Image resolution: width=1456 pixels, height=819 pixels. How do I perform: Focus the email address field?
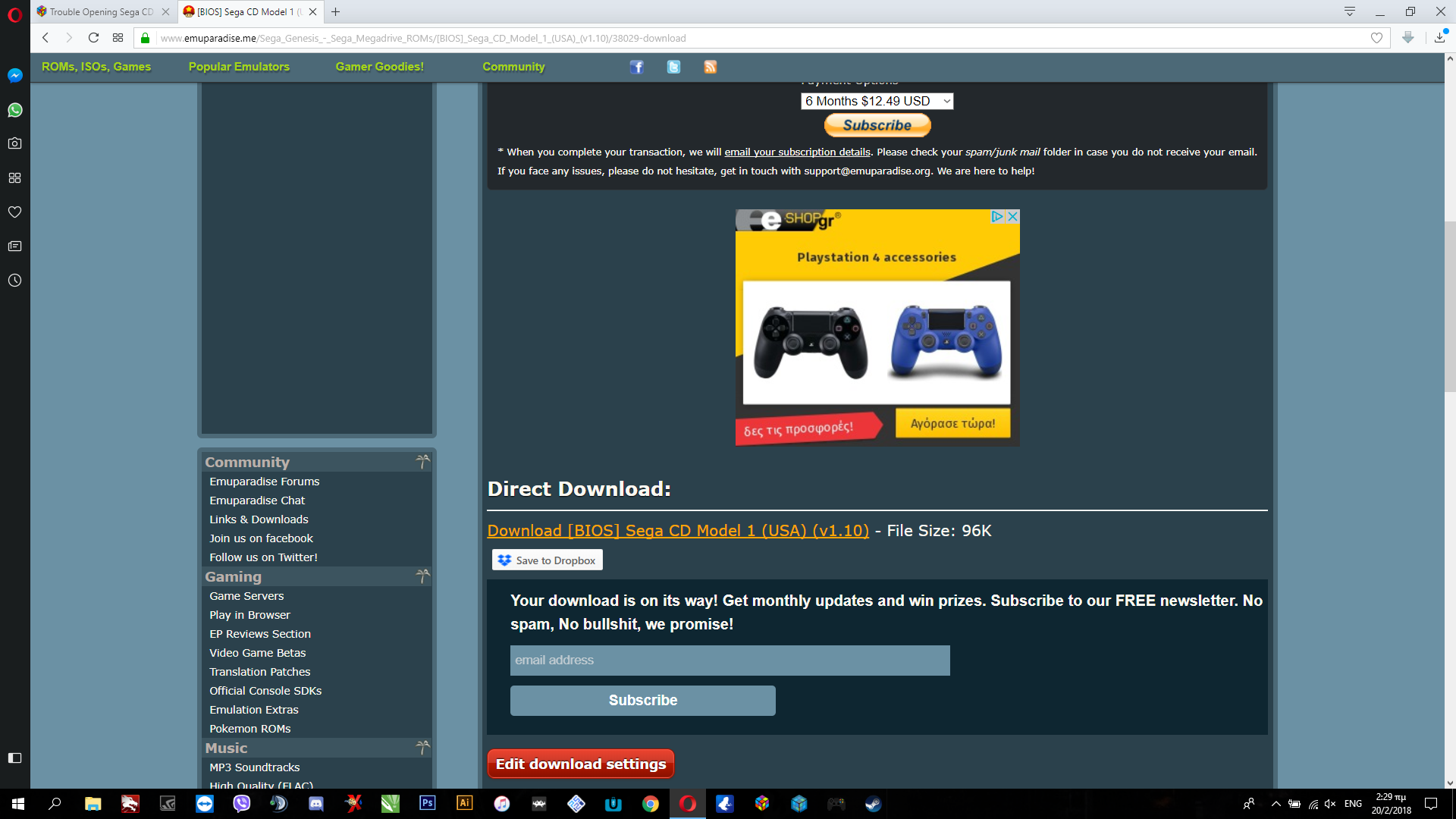tap(730, 661)
